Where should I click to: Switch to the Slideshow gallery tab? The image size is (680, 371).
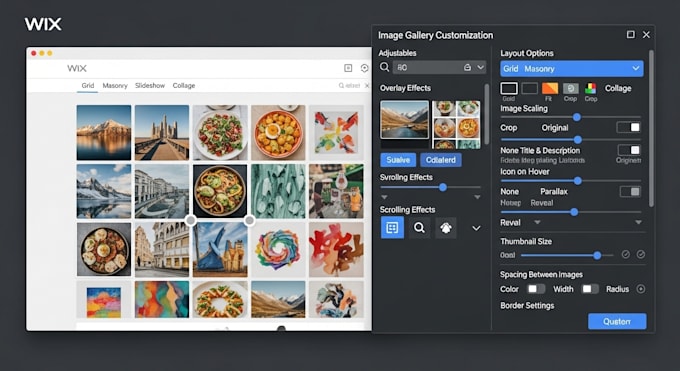tap(150, 85)
